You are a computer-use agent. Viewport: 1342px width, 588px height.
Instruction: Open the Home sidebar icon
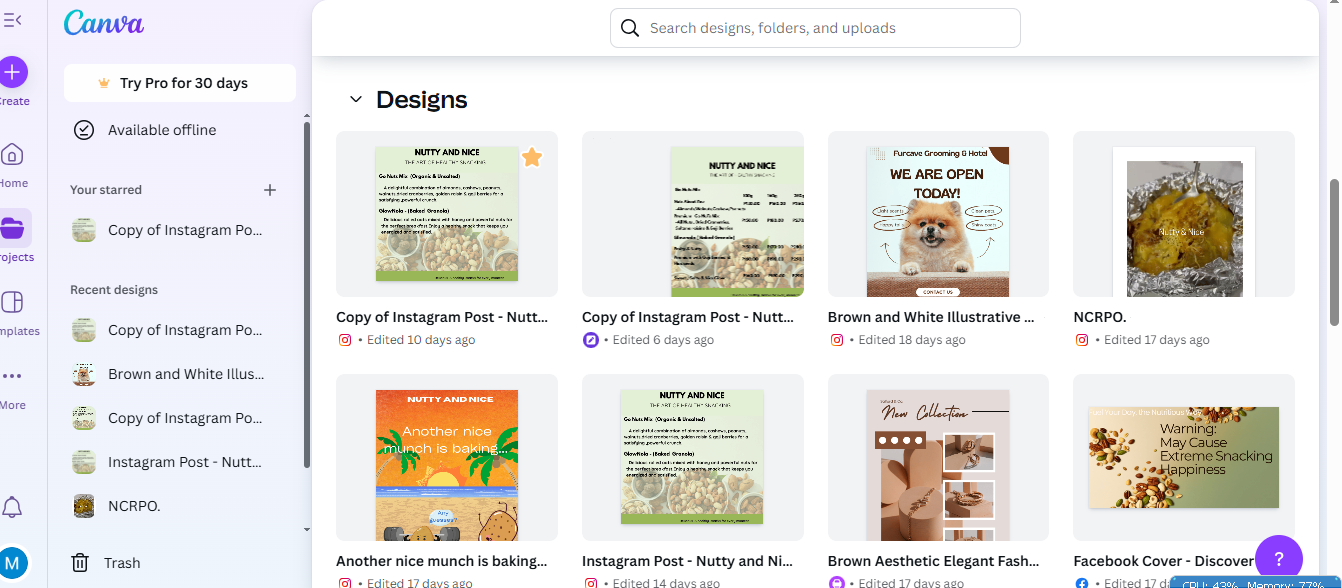pos(13,155)
